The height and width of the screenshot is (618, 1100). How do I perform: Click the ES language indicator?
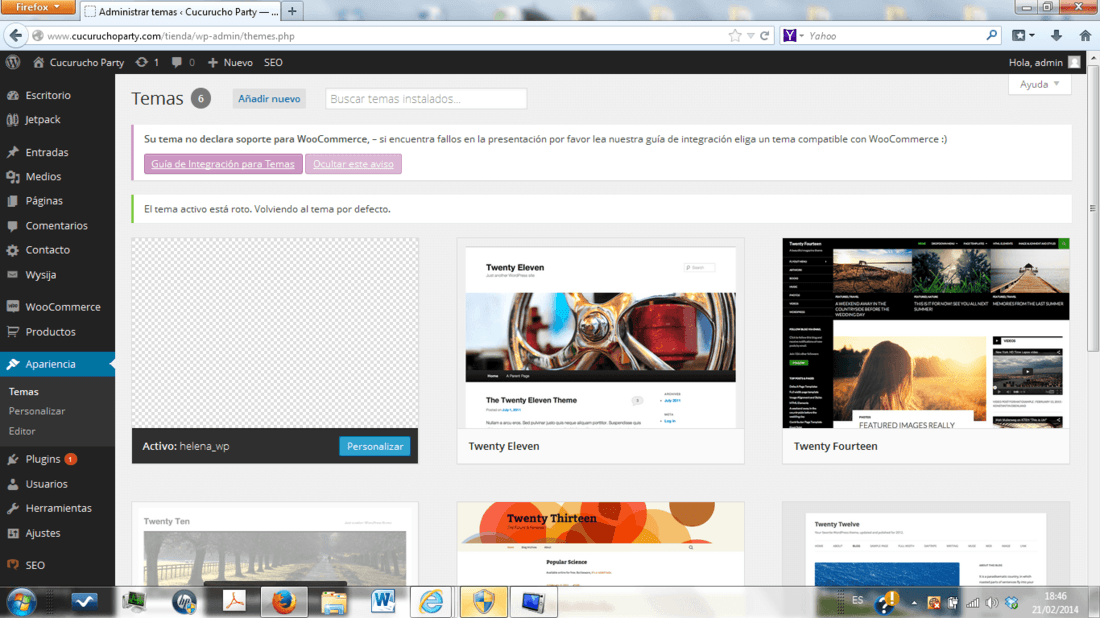pyautogui.click(x=857, y=600)
